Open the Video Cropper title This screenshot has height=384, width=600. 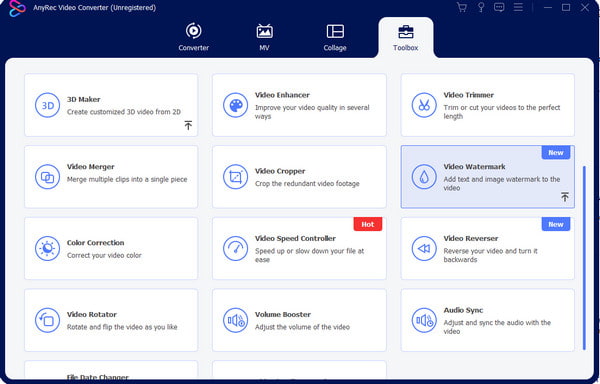click(x=280, y=171)
